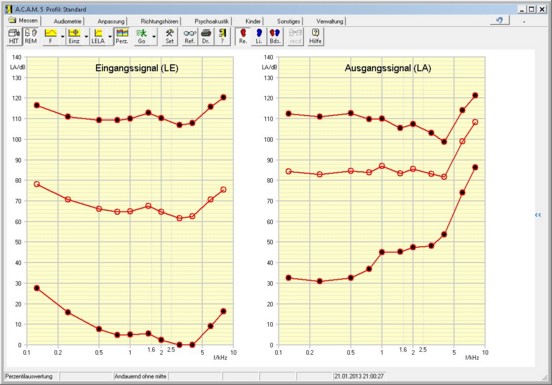
Task: Click the Ref. reference icon
Action: tap(189, 37)
